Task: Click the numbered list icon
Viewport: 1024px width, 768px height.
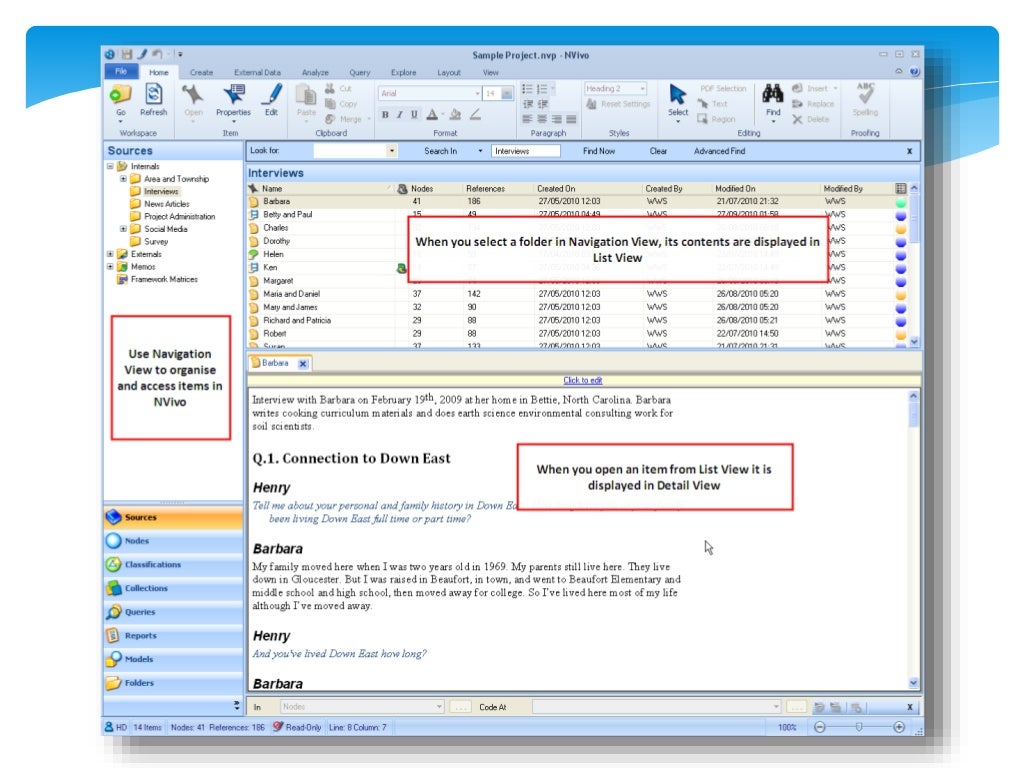Action: 542,89
